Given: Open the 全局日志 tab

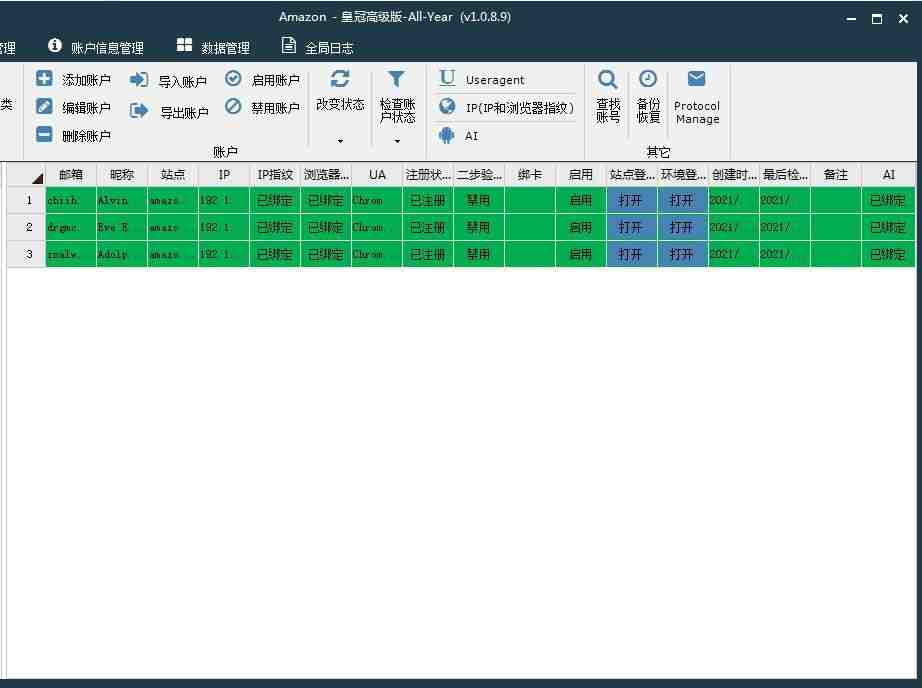Looking at the screenshot, I should tap(317, 47).
